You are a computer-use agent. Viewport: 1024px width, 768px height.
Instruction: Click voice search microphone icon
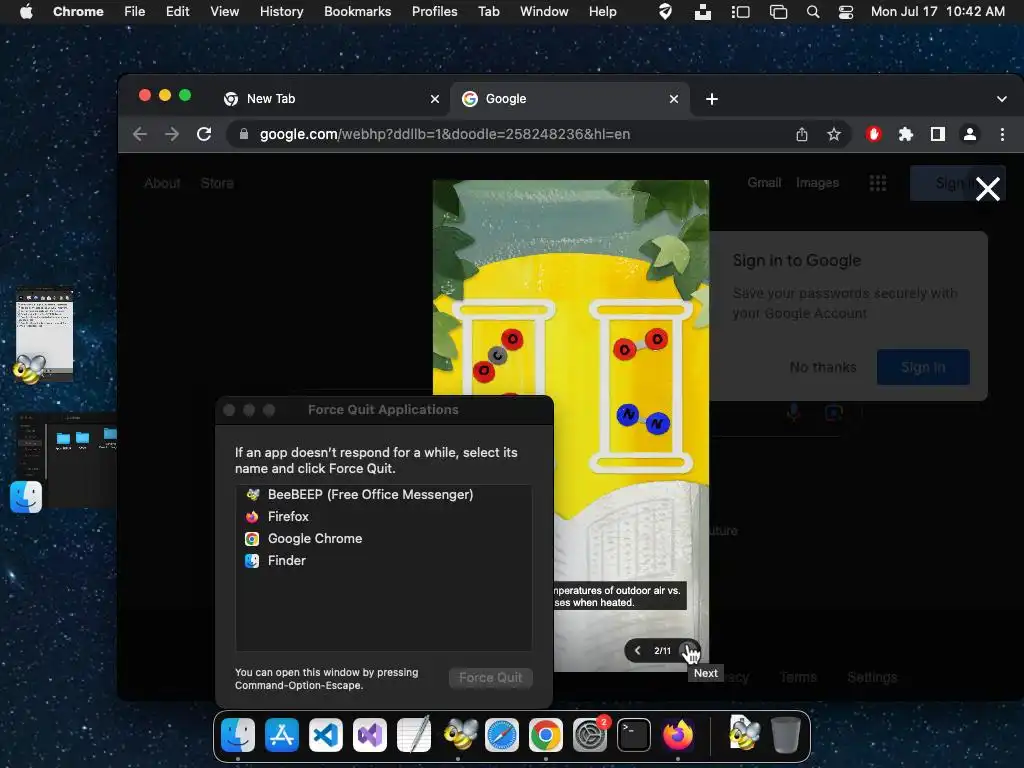[x=794, y=413]
